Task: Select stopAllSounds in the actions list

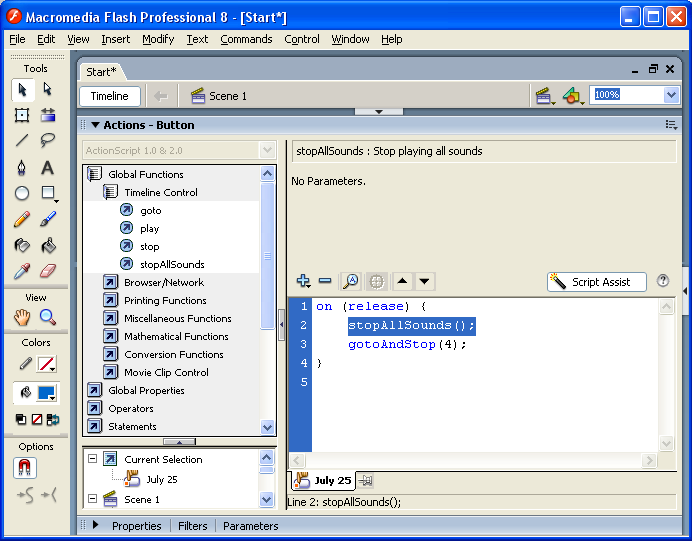Action: [x=171, y=264]
